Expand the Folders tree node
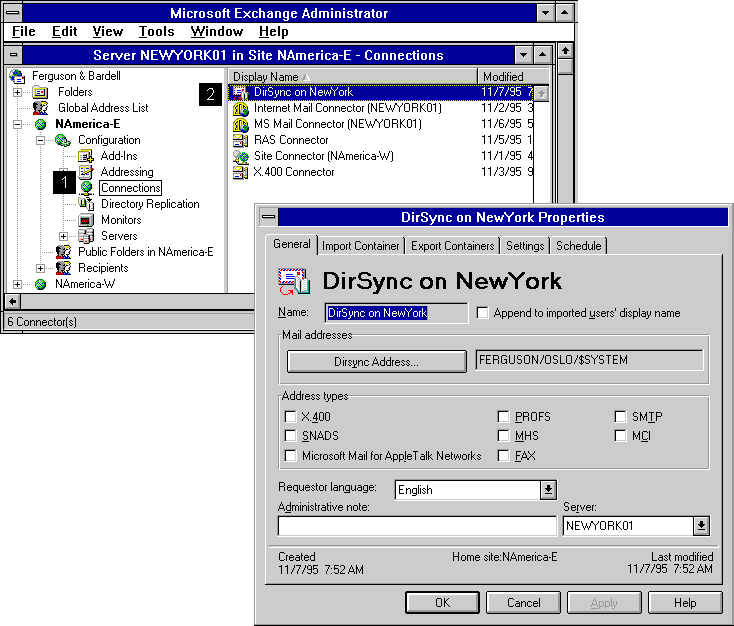 [x=17, y=92]
